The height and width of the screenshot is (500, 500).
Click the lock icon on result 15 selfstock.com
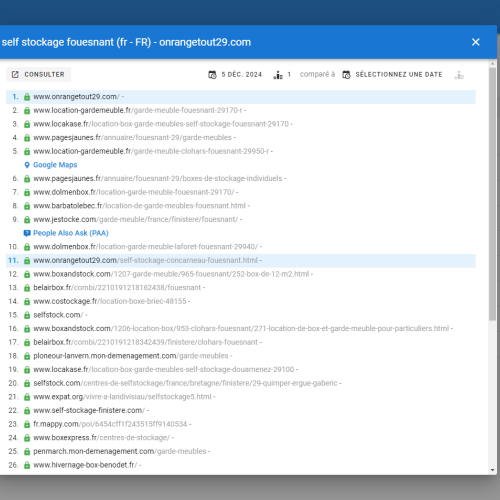[27, 315]
